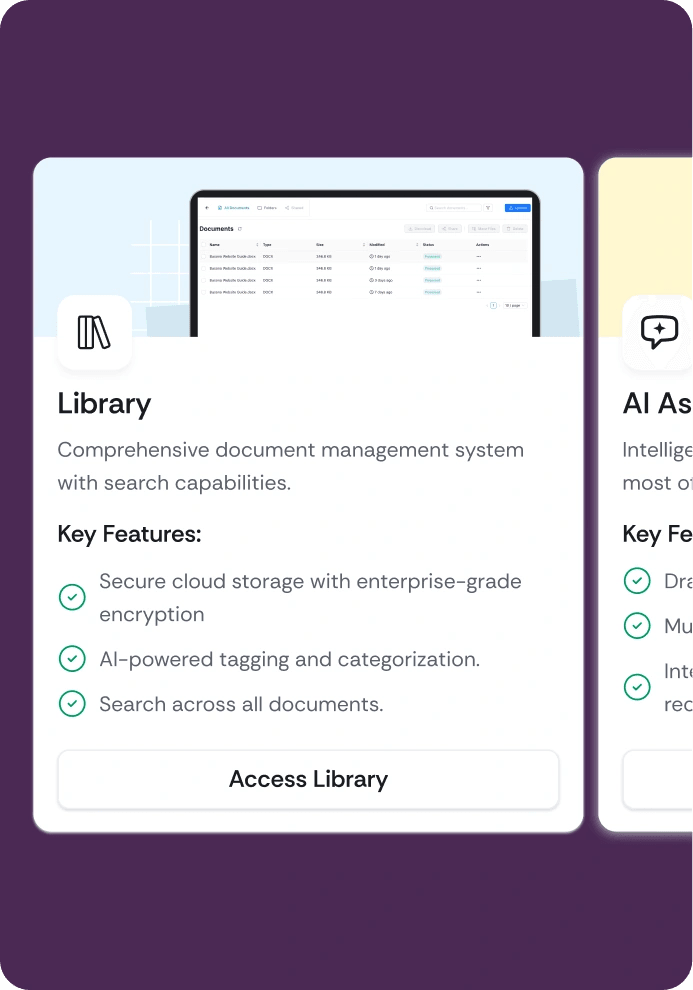
Task: Click the Library card "Key Features:" heading
Action: point(129,534)
